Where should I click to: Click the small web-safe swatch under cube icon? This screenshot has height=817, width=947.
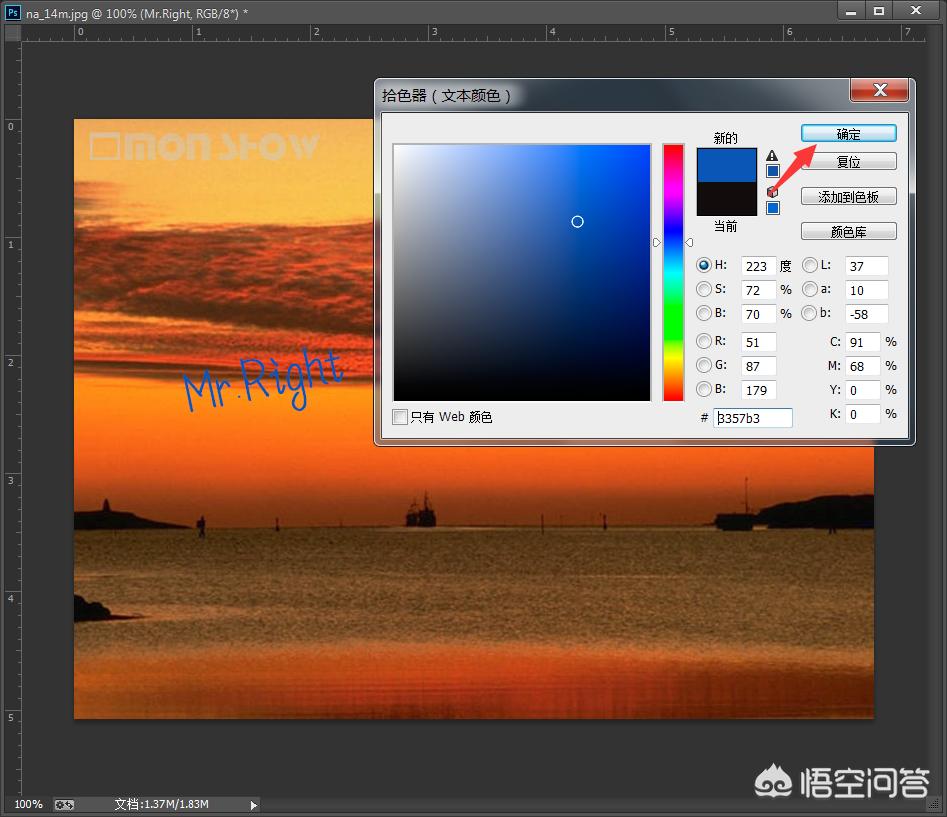772,208
